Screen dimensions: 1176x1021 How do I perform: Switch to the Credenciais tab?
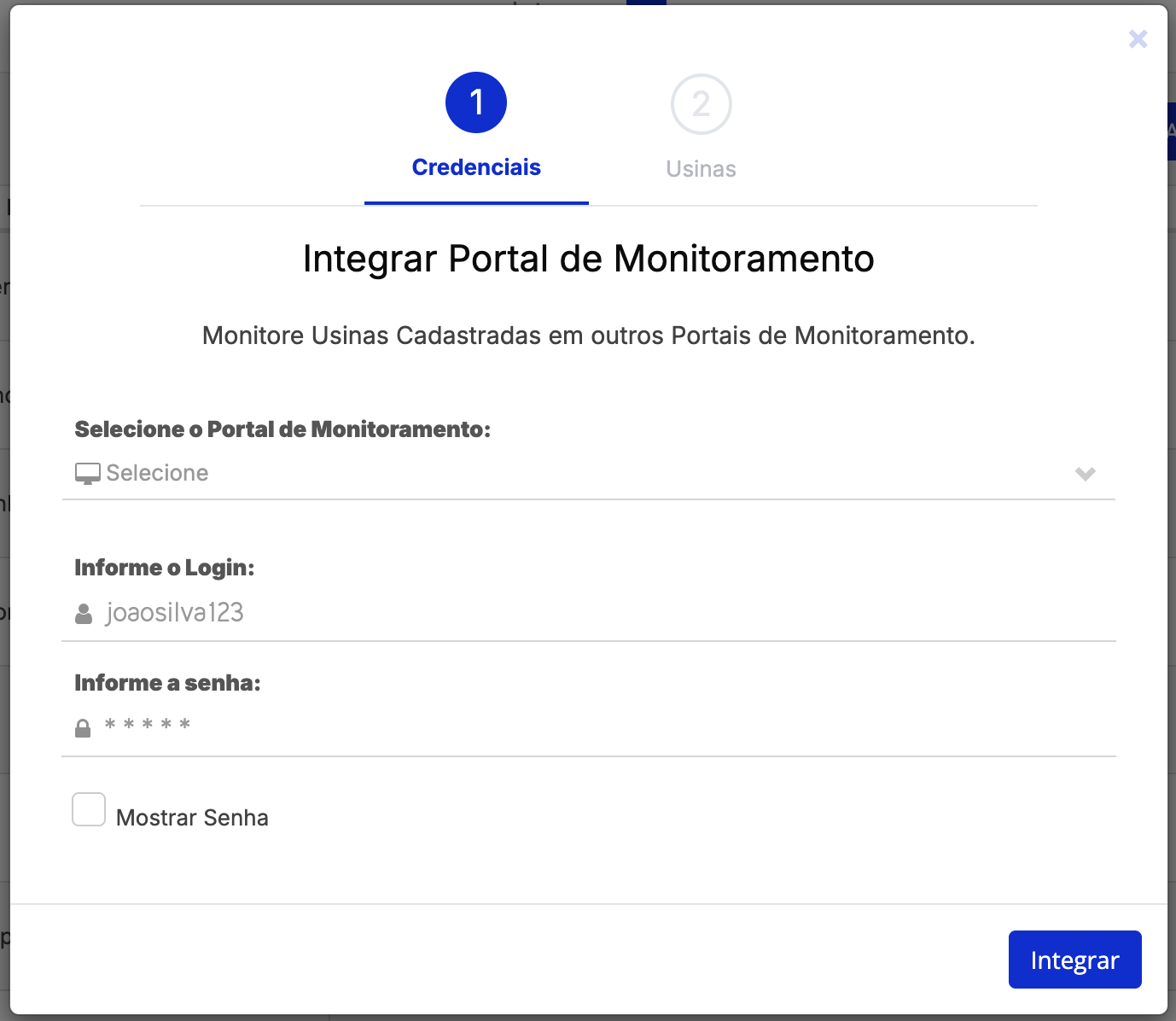476,166
